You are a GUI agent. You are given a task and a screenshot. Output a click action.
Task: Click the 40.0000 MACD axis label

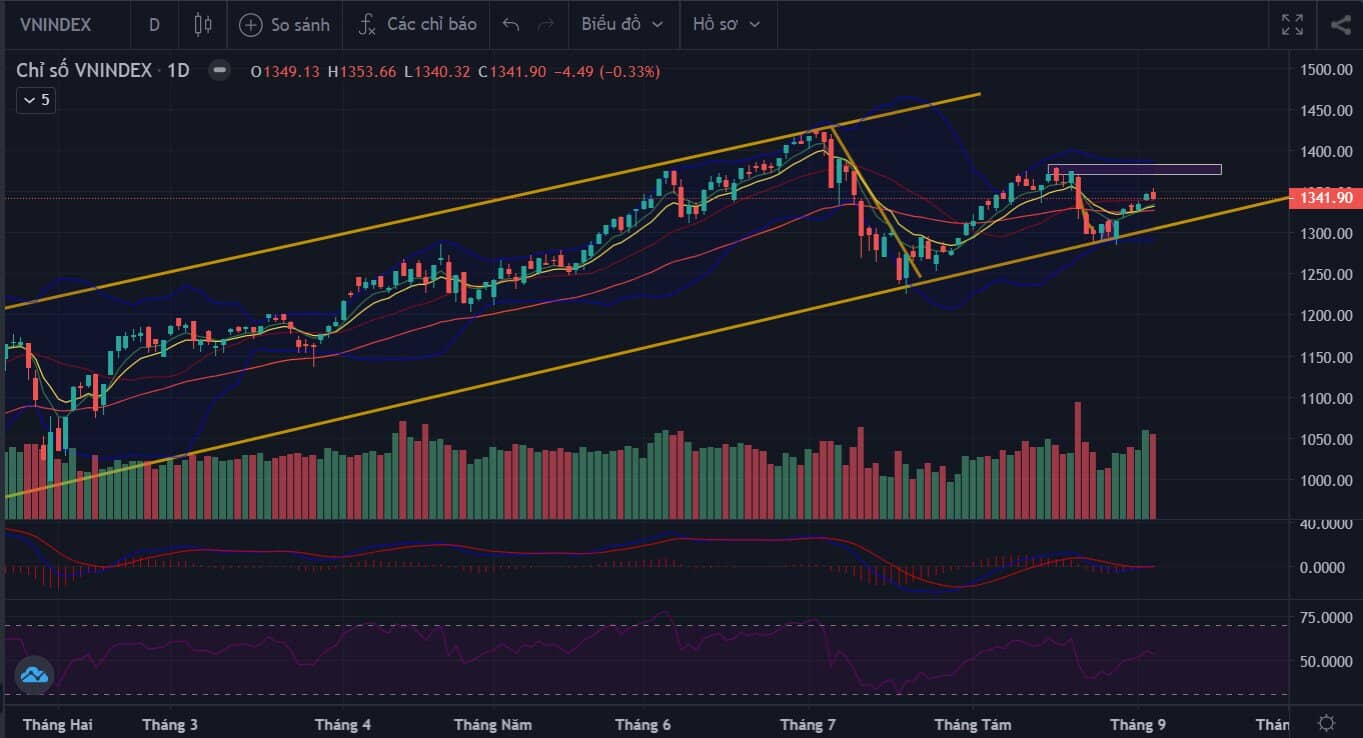click(x=1326, y=524)
